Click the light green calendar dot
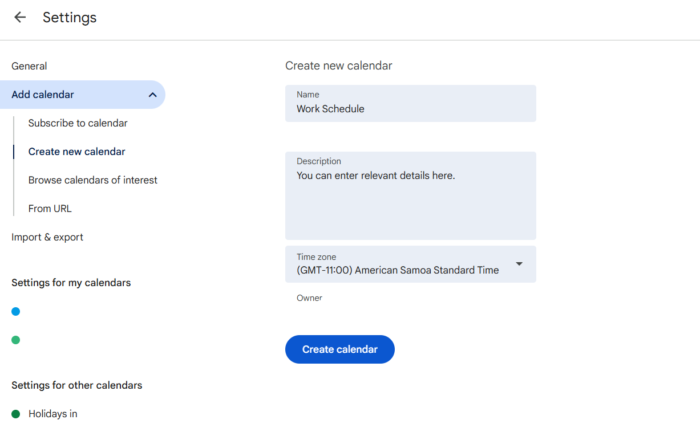The height and width of the screenshot is (436, 700). pyautogui.click(x=15, y=340)
